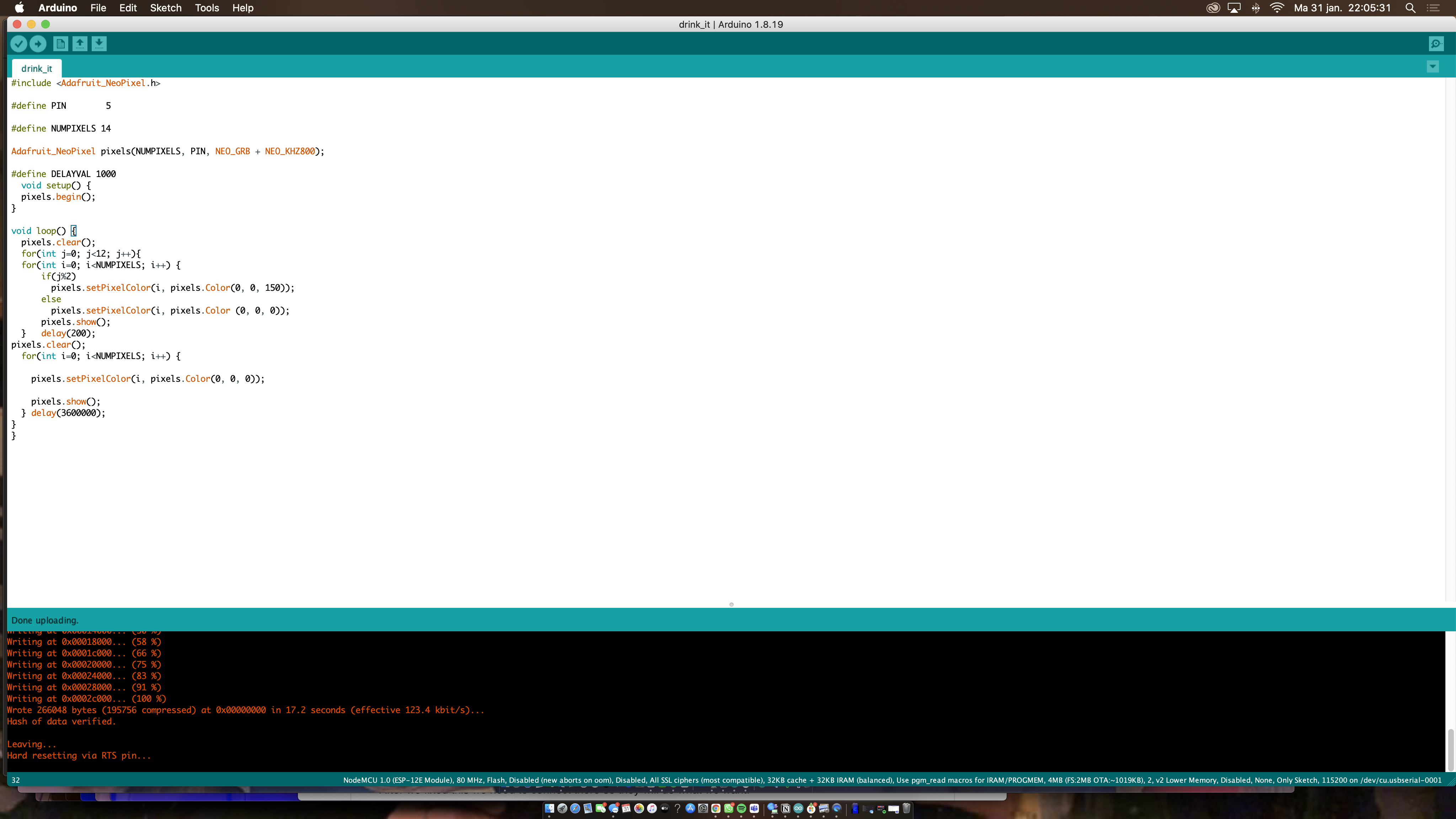Screen dimensions: 1456x819
Task: Click the Verify checkmark button
Action: coord(18,43)
